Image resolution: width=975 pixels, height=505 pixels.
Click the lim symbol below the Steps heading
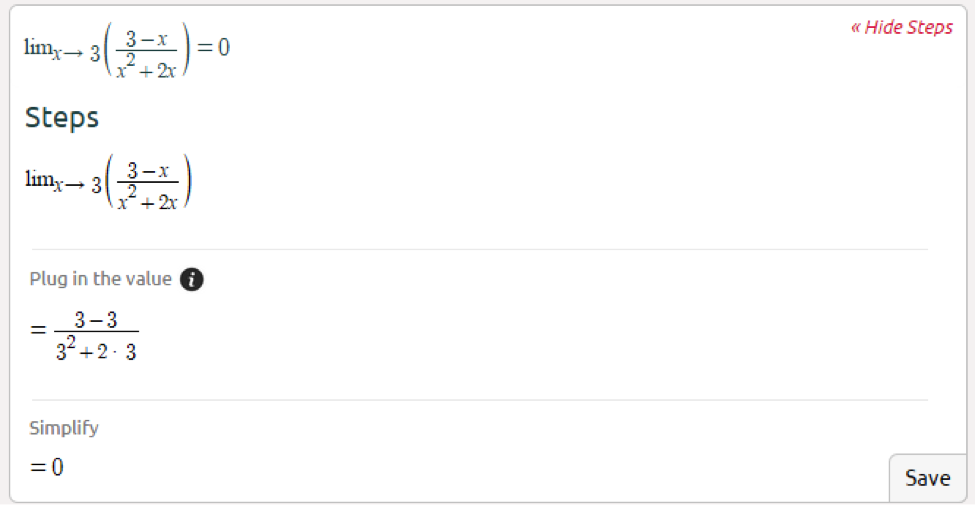[37, 179]
